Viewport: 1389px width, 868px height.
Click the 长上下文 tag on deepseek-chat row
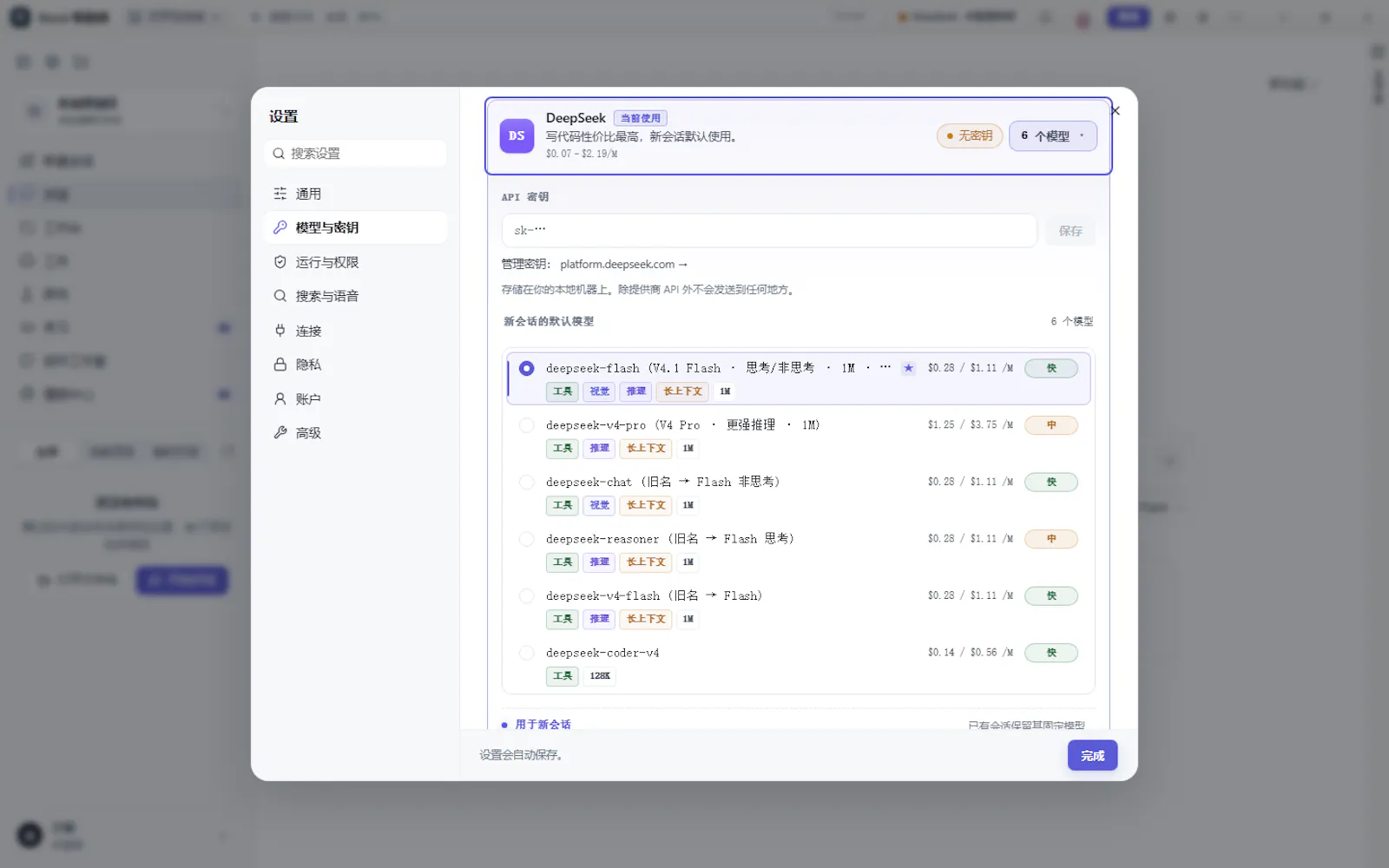coord(646,505)
